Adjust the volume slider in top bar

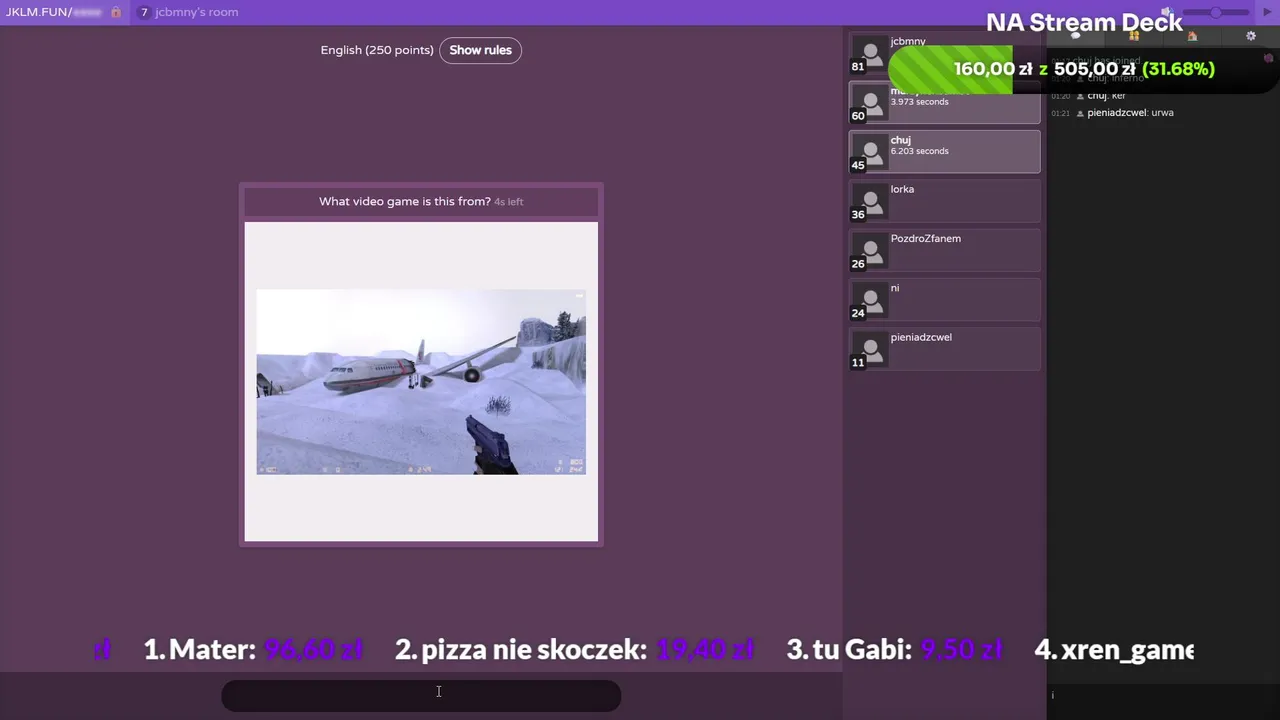click(x=1215, y=12)
